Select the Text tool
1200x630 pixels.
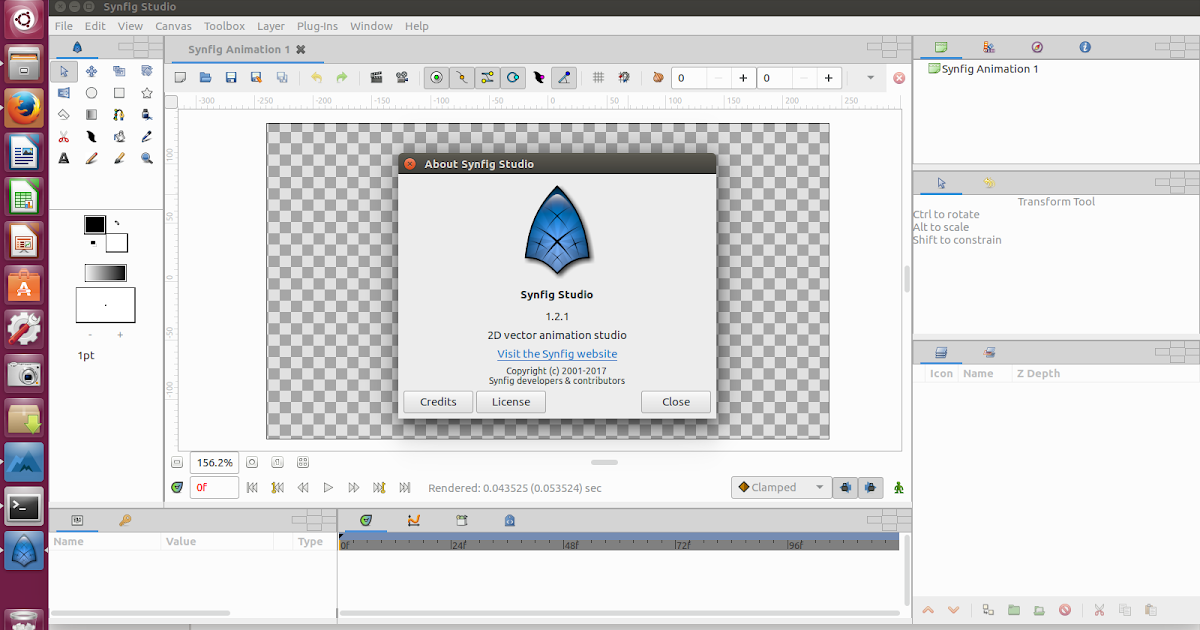tap(64, 158)
